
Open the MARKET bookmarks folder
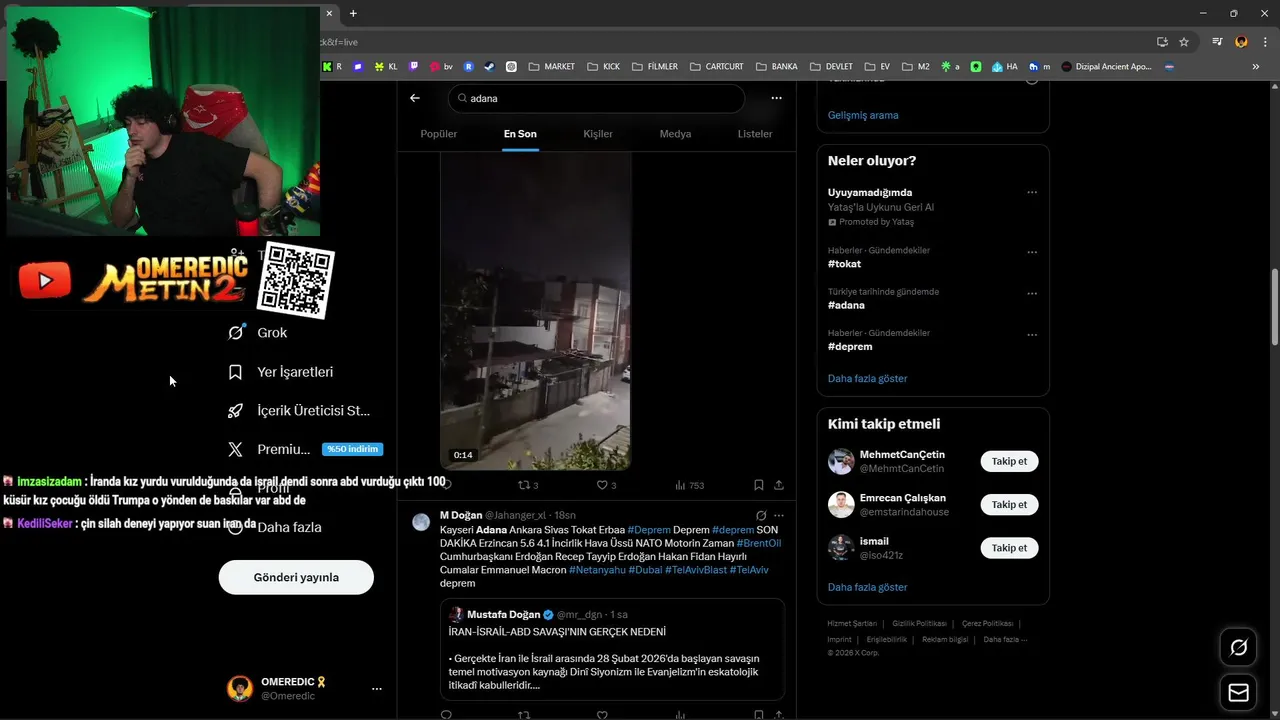point(552,67)
